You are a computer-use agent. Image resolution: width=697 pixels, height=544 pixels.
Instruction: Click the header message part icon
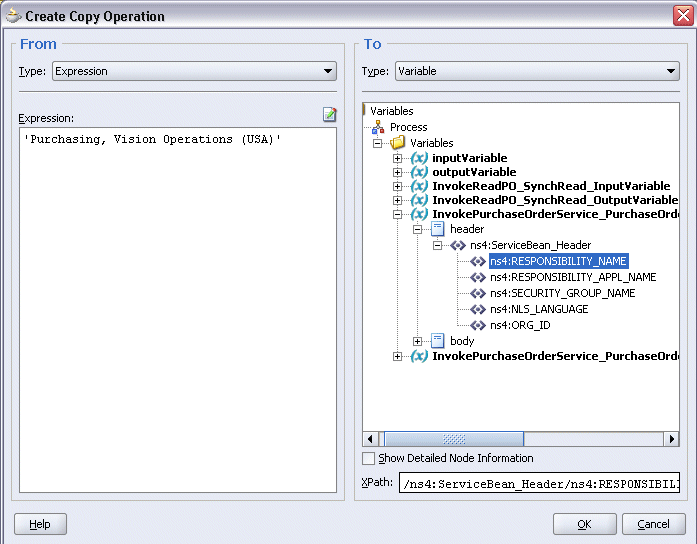438,229
